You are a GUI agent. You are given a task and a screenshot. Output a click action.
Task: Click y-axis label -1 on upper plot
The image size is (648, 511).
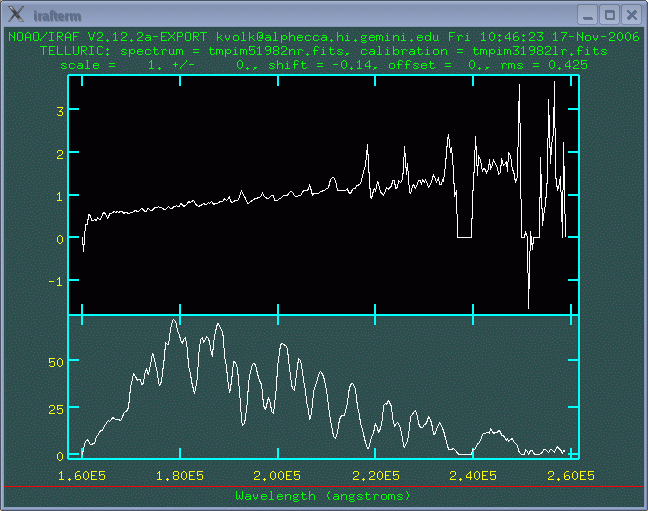coord(56,282)
